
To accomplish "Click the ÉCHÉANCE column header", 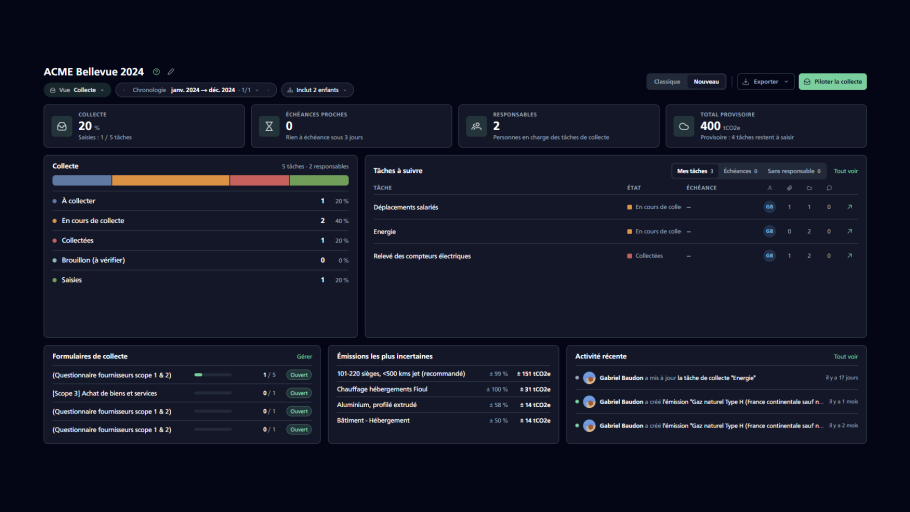I will (x=701, y=188).
